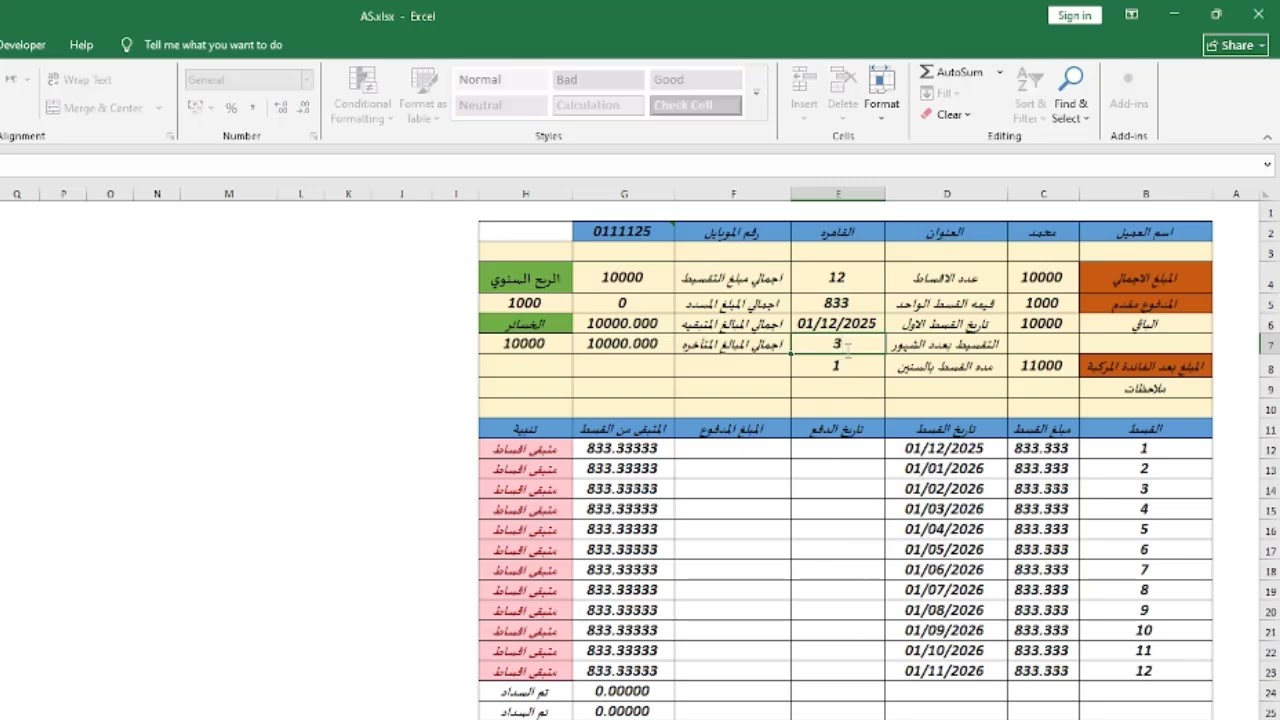Select installment number 10 cell
Image resolution: width=1280 pixels, height=720 pixels.
(x=1145, y=631)
